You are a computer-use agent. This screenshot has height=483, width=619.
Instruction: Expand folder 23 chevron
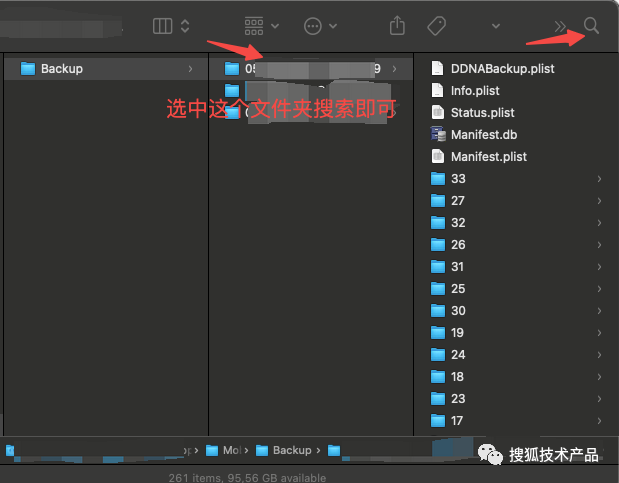pyautogui.click(x=599, y=399)
